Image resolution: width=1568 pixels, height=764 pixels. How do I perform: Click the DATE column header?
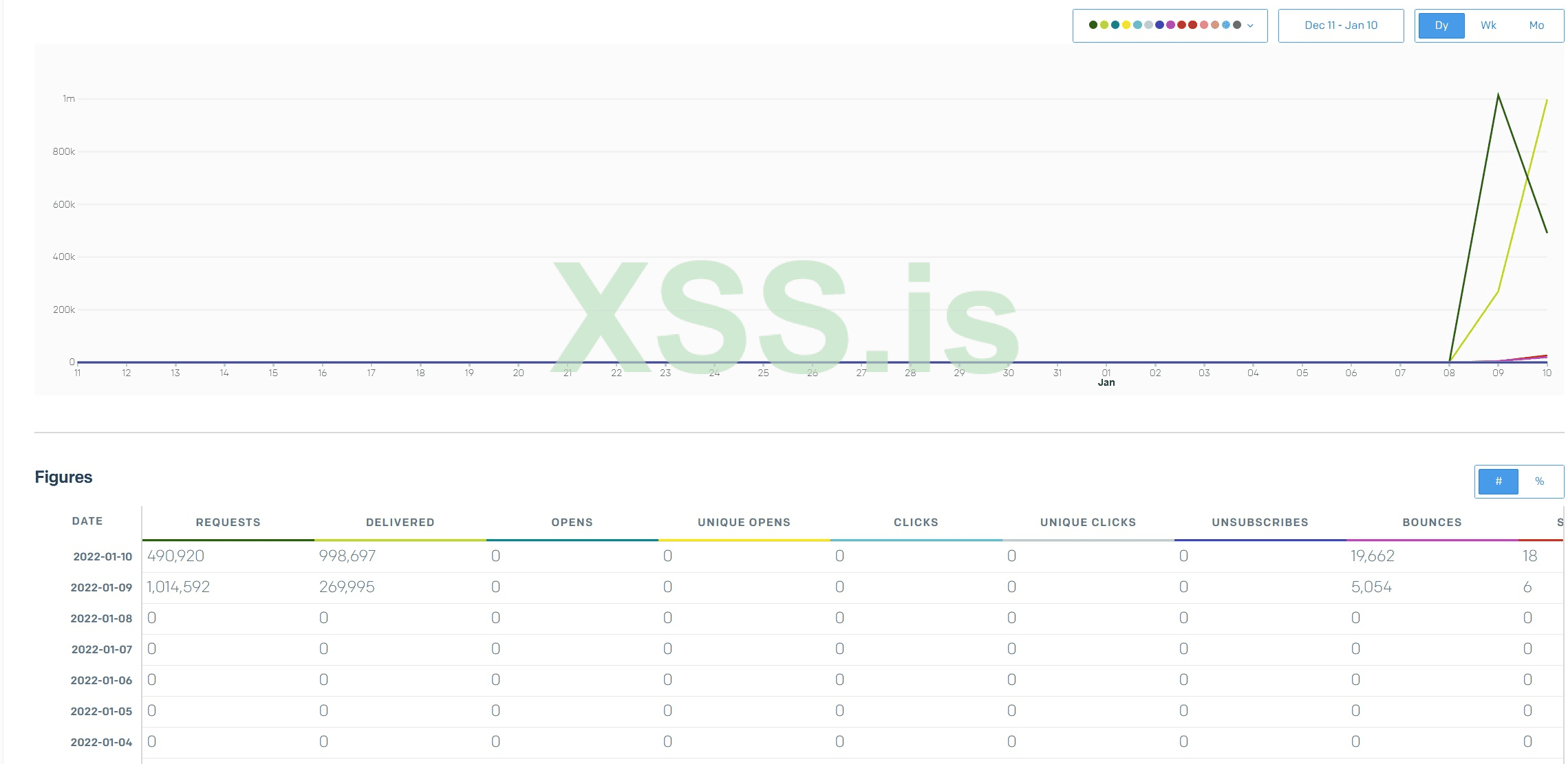pos(87,521)
